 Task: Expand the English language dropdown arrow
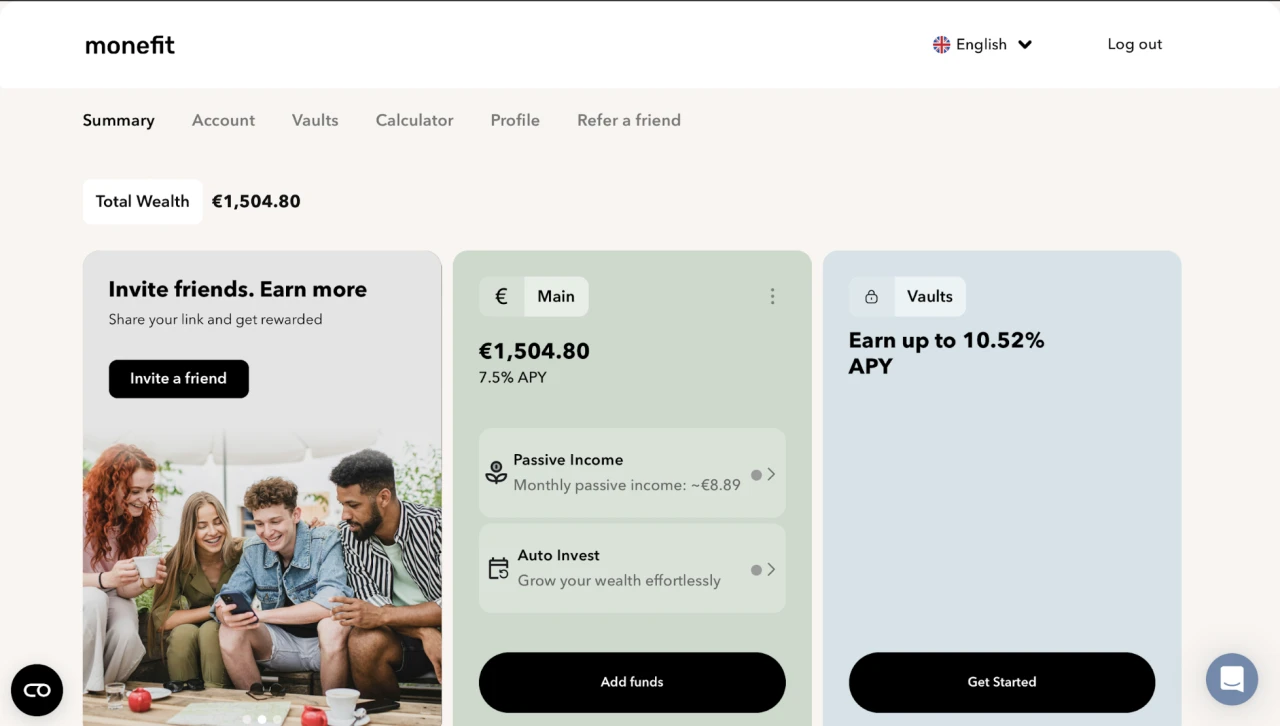(1025, 44)
